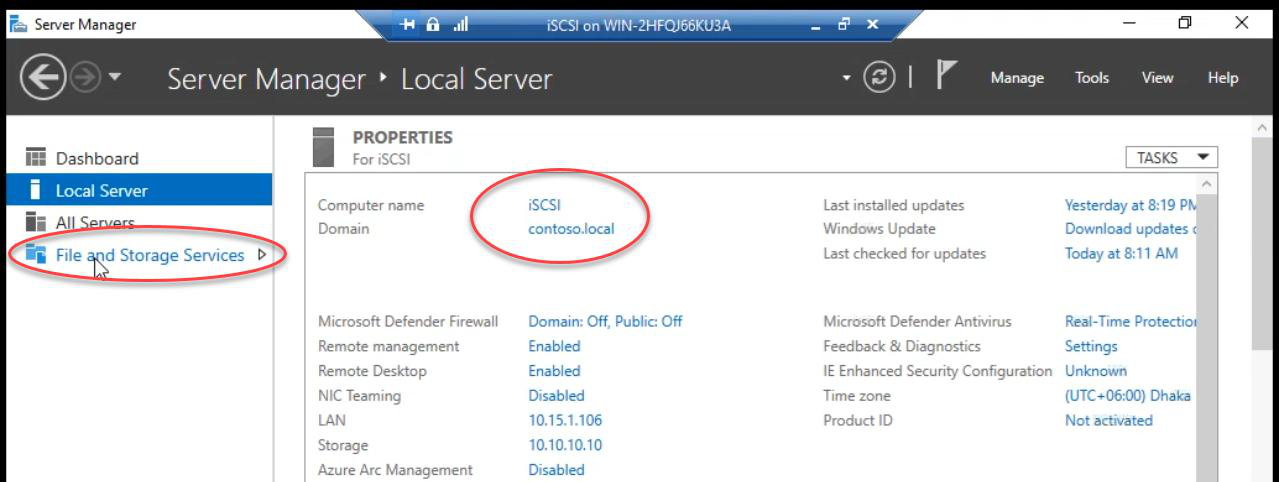Click the properties panel scroll up arrow

point(1207,183)
